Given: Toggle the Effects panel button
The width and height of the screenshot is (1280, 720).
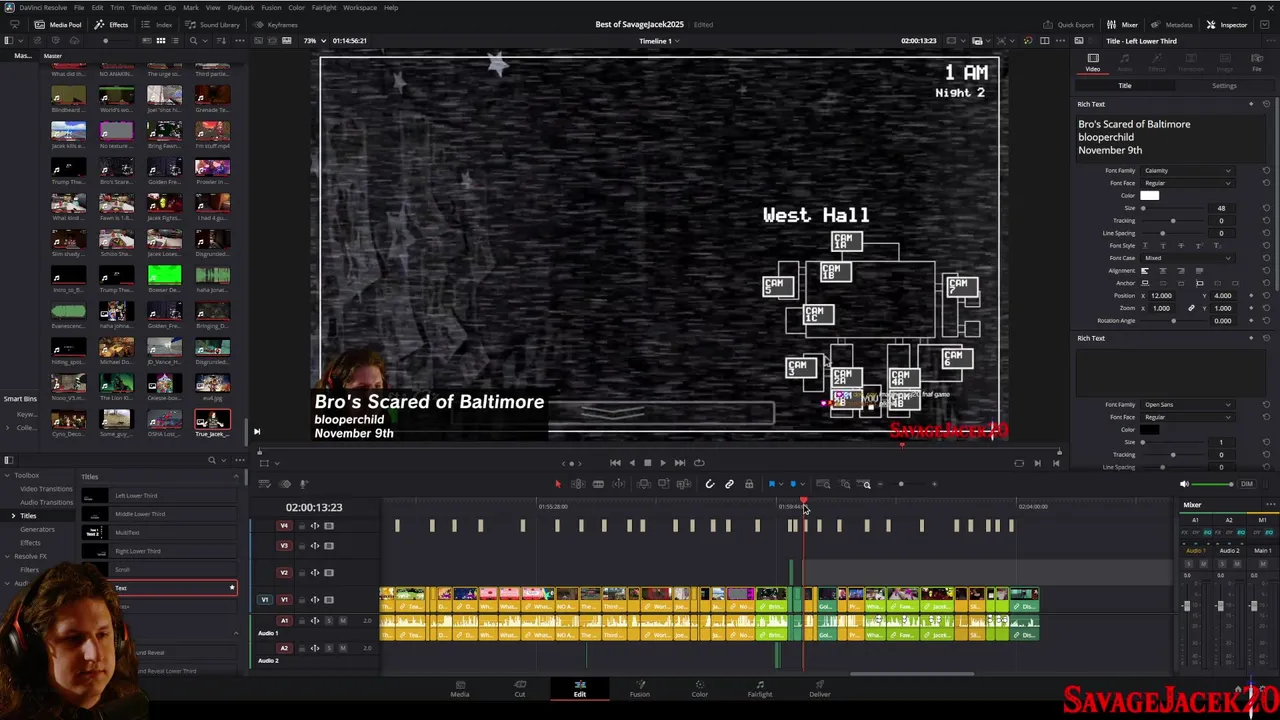Looking at the screenshot, I should pos(112,24).
